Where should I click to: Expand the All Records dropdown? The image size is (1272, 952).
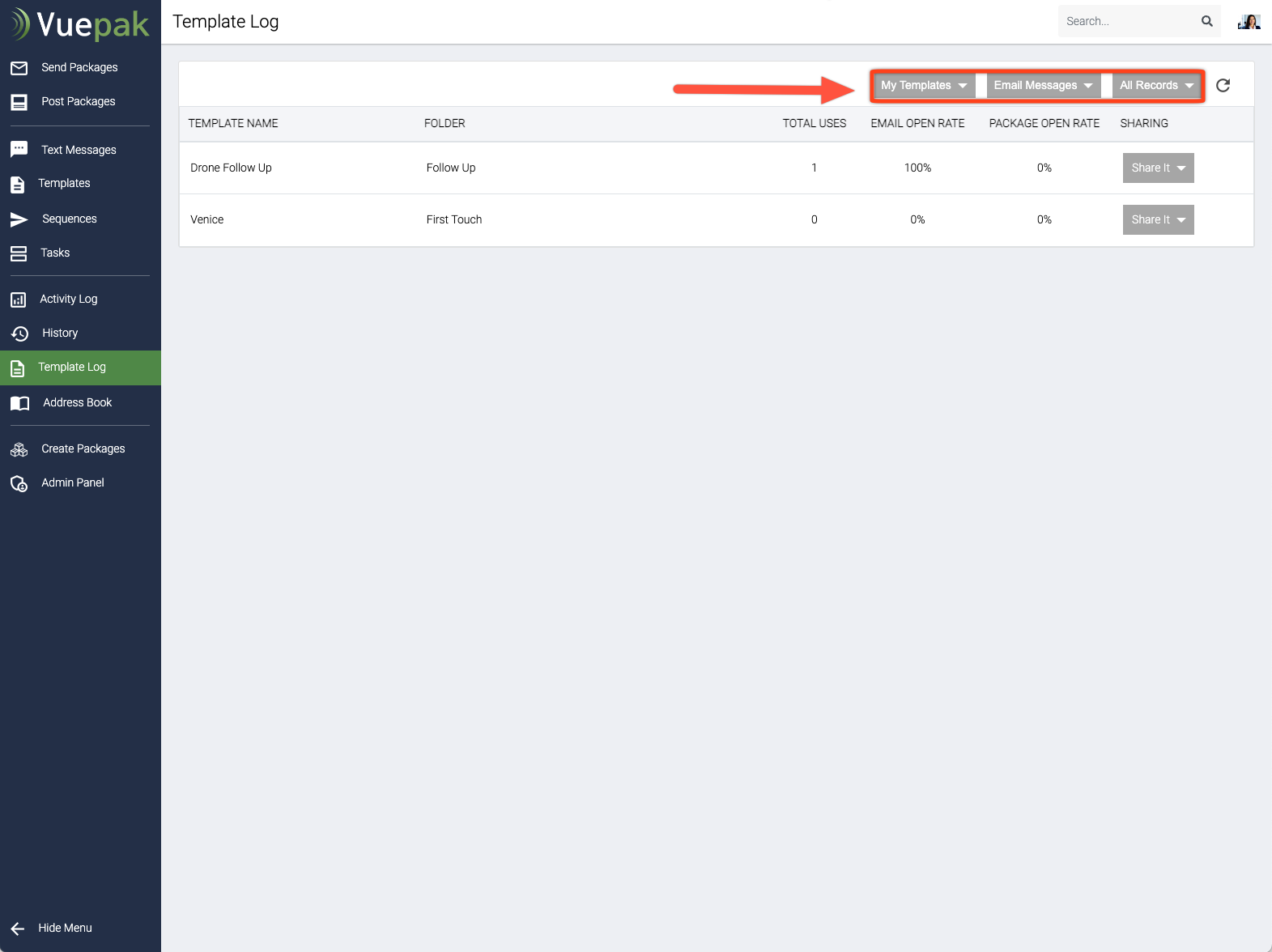(1156, 86)
